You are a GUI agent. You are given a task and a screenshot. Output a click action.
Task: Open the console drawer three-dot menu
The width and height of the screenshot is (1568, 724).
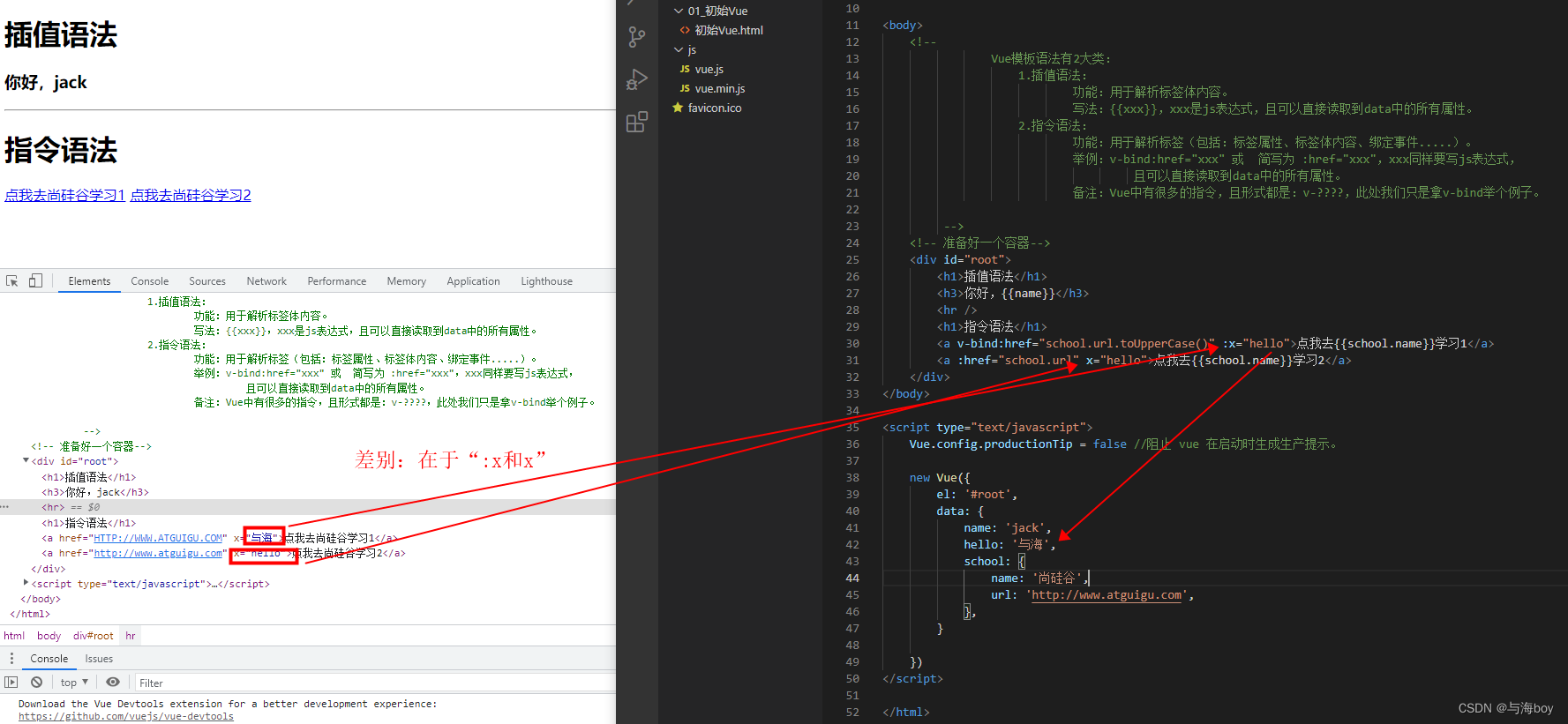[x=11, y=659]
